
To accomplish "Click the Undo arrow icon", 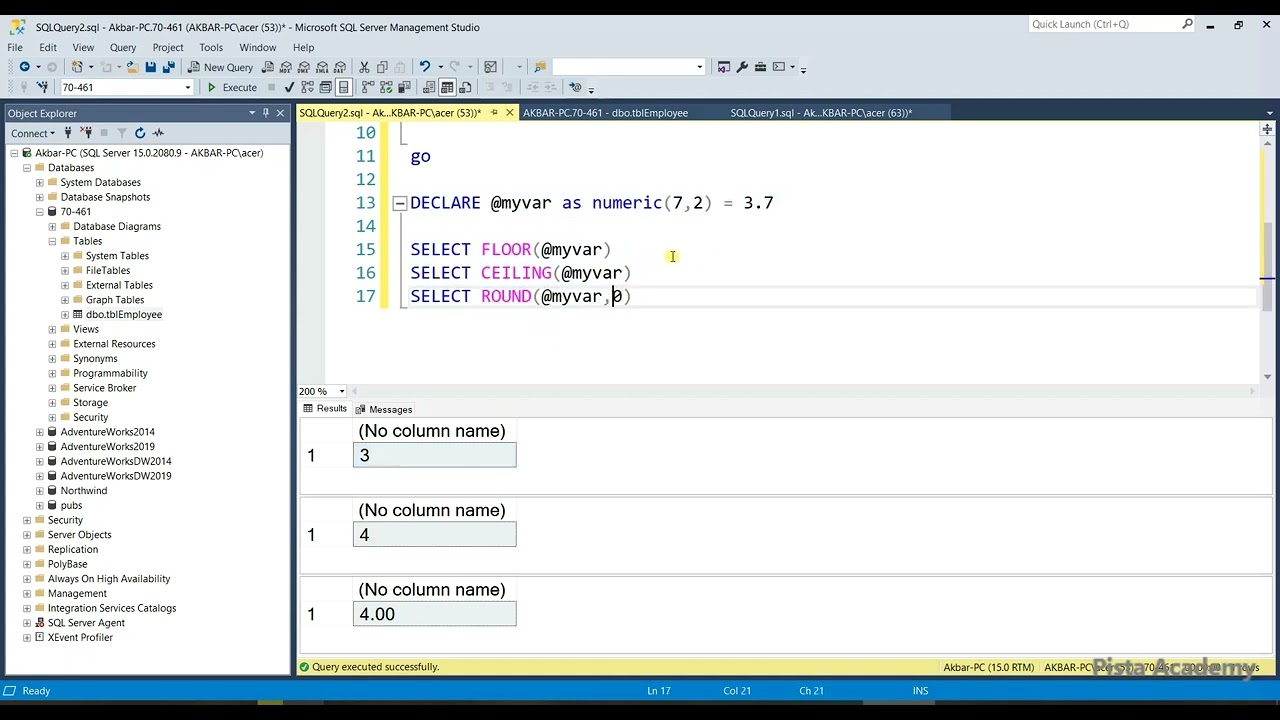I will tap(424, 67).
